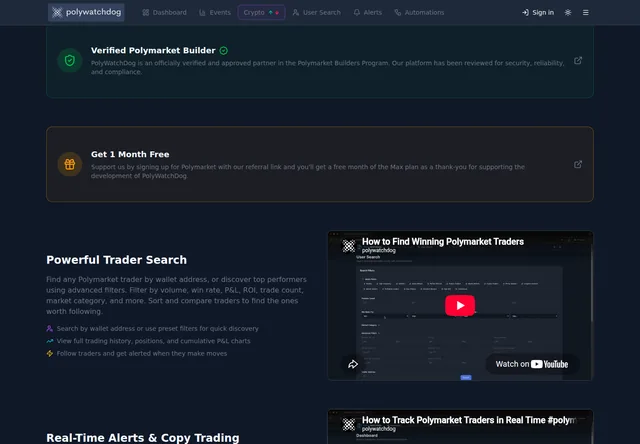
Task: Click the trending chart bullet icon
Action: (50, 341)
